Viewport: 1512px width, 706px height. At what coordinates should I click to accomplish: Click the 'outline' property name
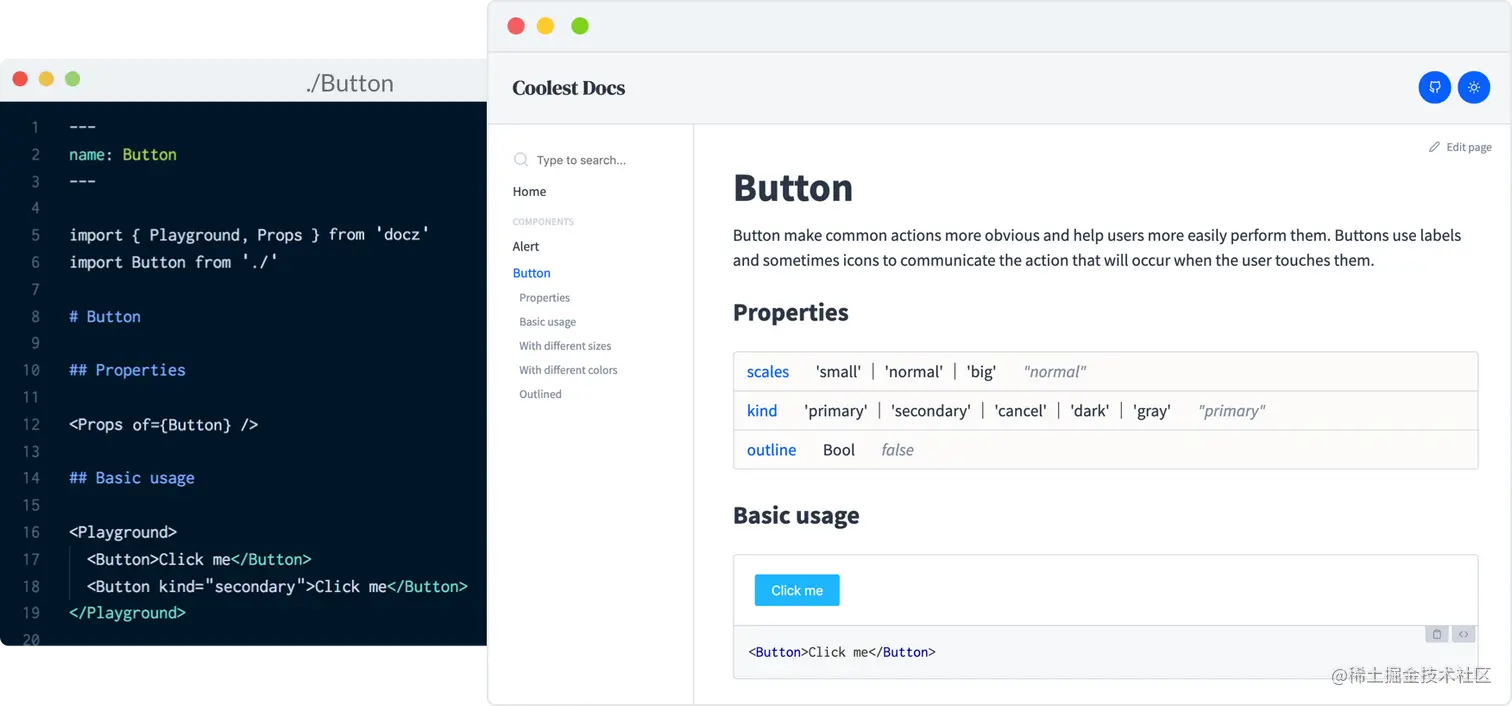coord(771,450)
